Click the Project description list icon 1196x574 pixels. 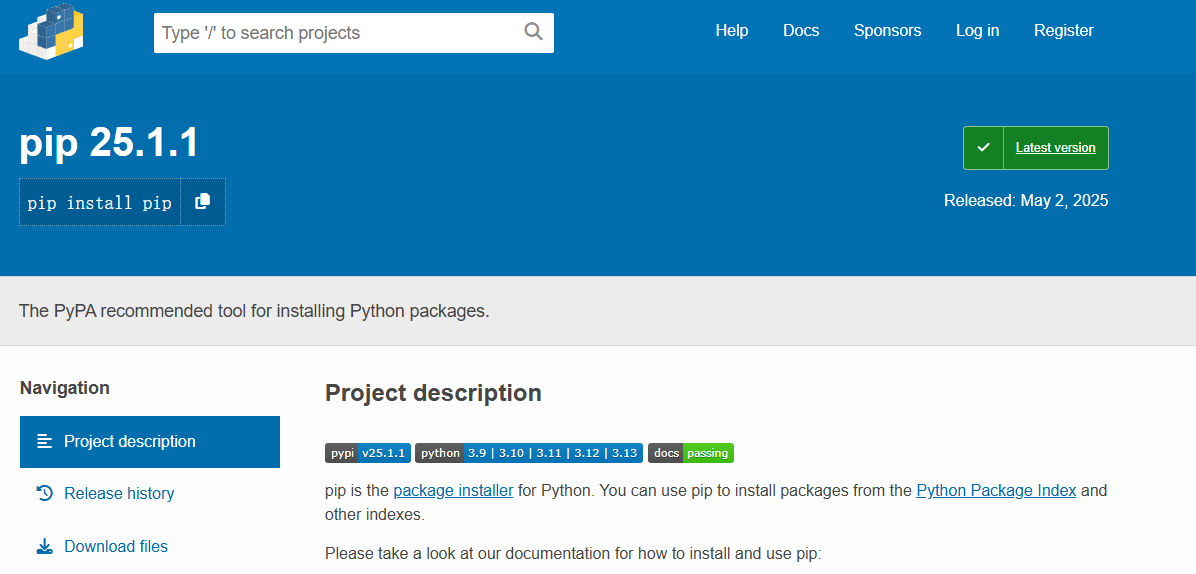click(x=44, y=441)
